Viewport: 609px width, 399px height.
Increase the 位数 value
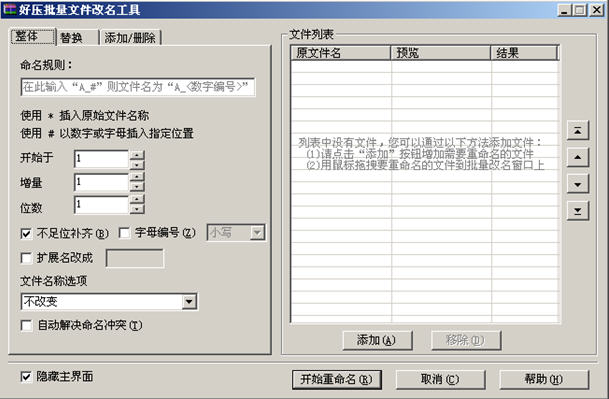137,200
